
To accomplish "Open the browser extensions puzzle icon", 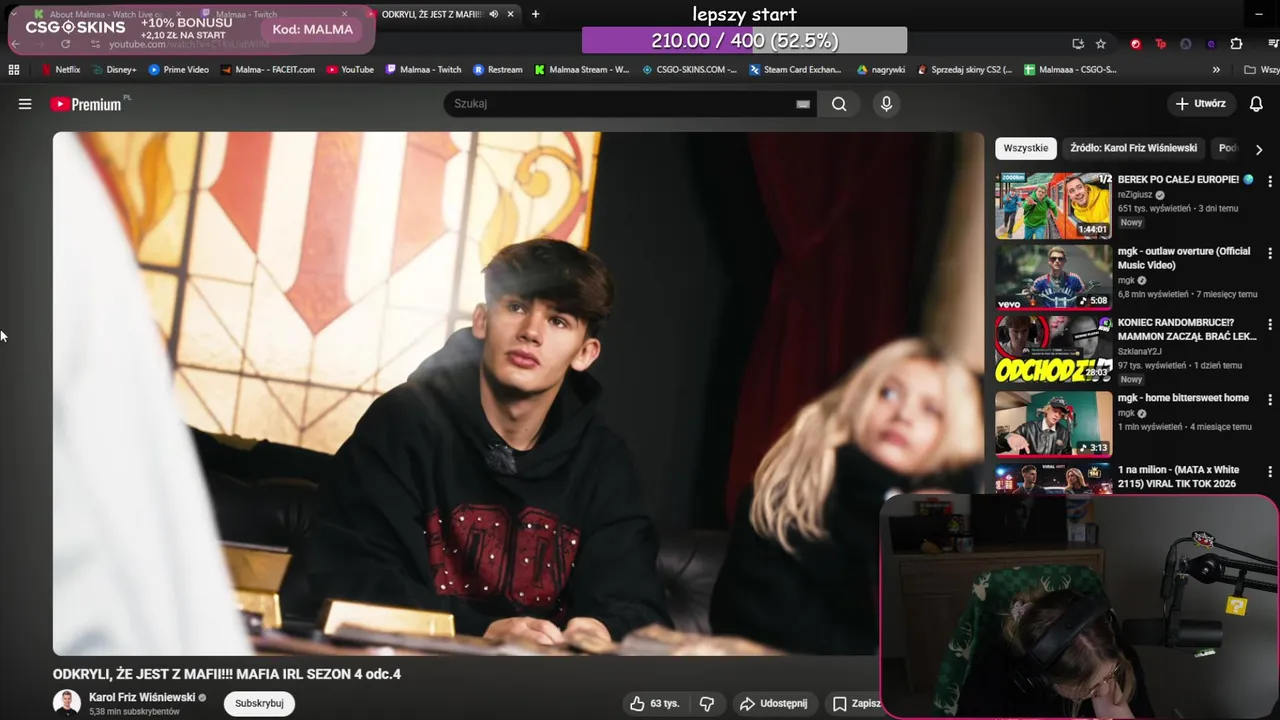I will coord(1236,44).
